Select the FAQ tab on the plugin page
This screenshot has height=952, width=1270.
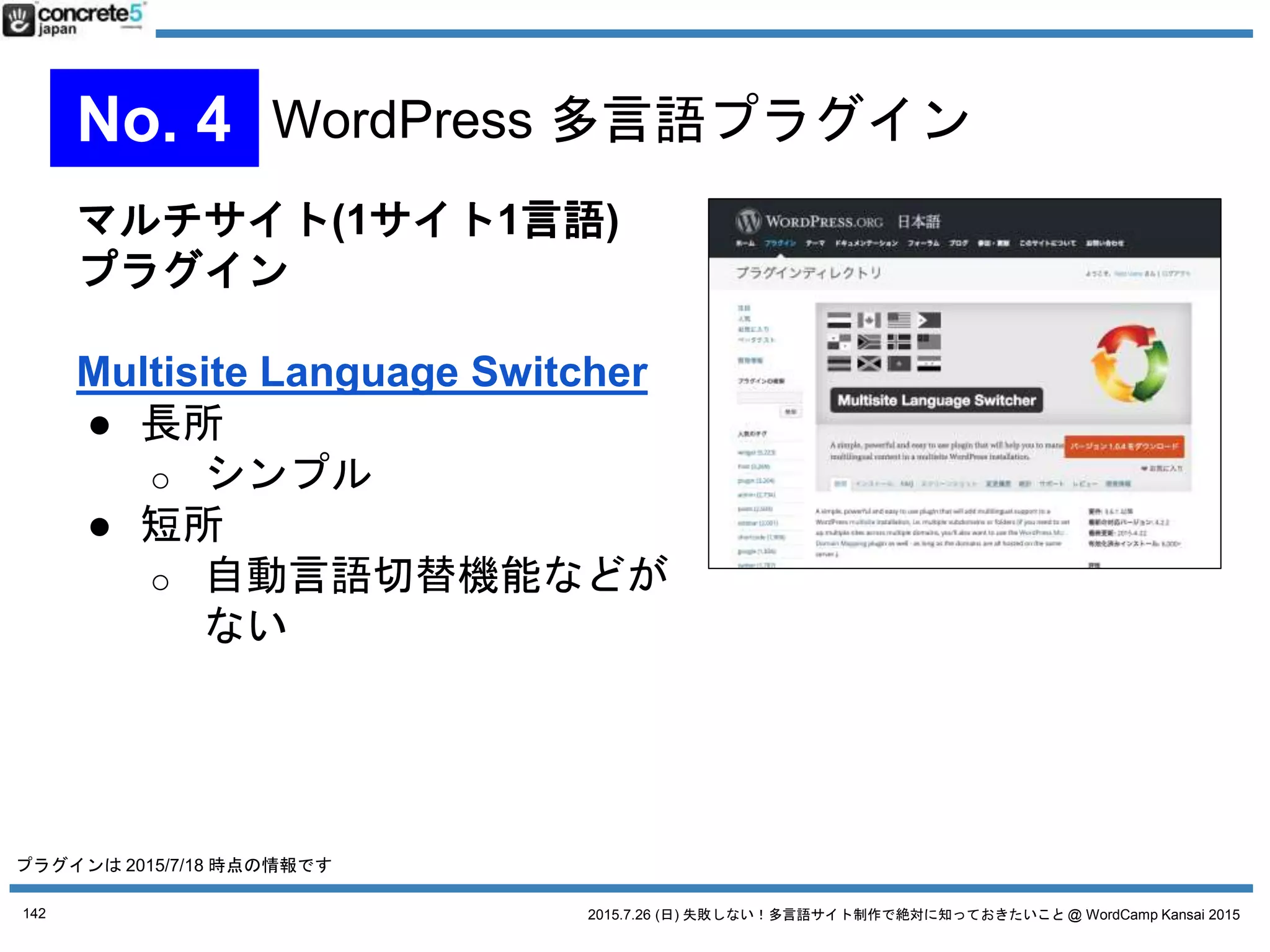tap(907, 484)
